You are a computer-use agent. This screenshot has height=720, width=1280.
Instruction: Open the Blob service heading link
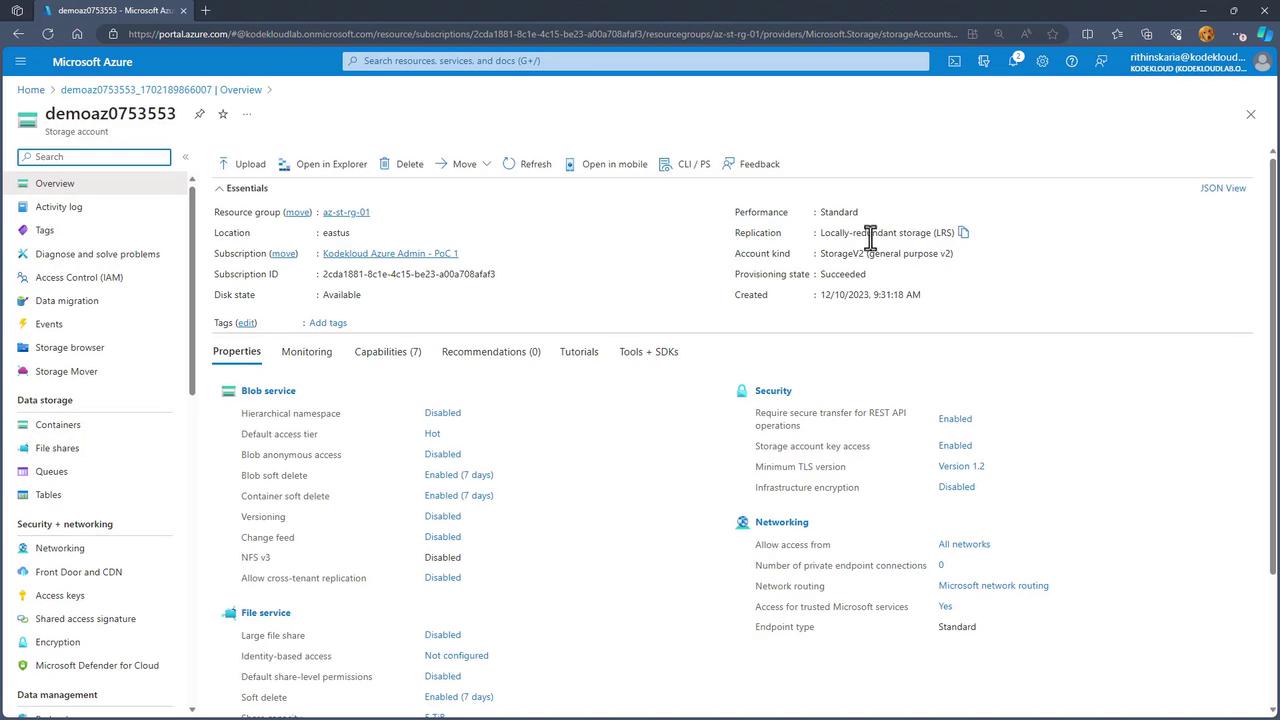[268, 391]
